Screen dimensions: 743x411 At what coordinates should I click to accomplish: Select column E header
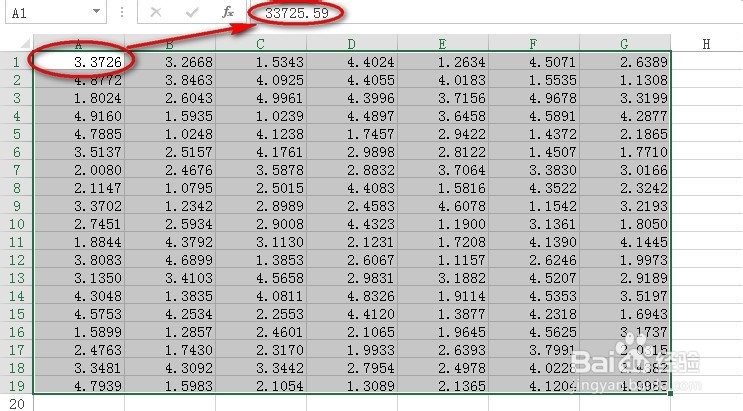pyautogui.click(x=443, y=44)
